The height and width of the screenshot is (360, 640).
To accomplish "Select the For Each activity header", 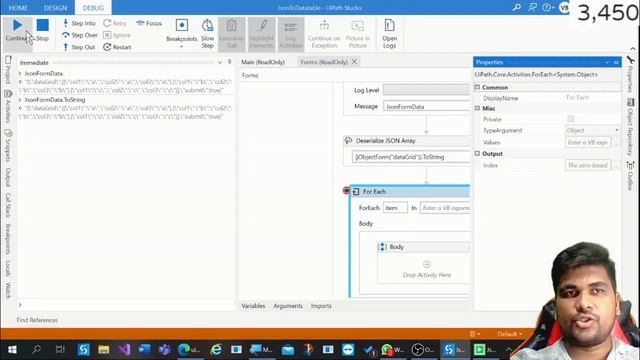I will 410,191.
